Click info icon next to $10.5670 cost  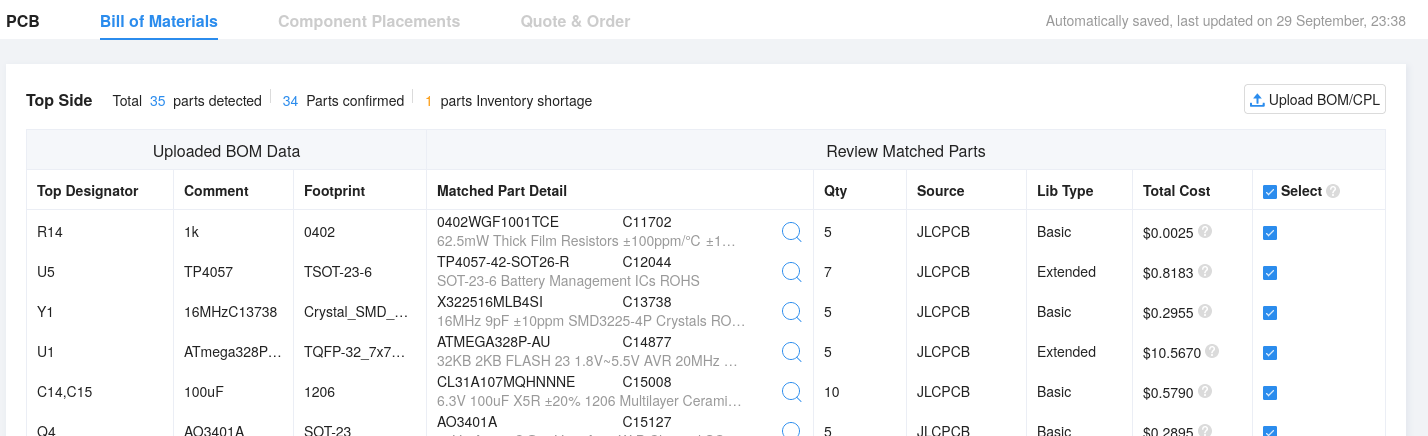pyautogui.click(x=1212, y=351)
